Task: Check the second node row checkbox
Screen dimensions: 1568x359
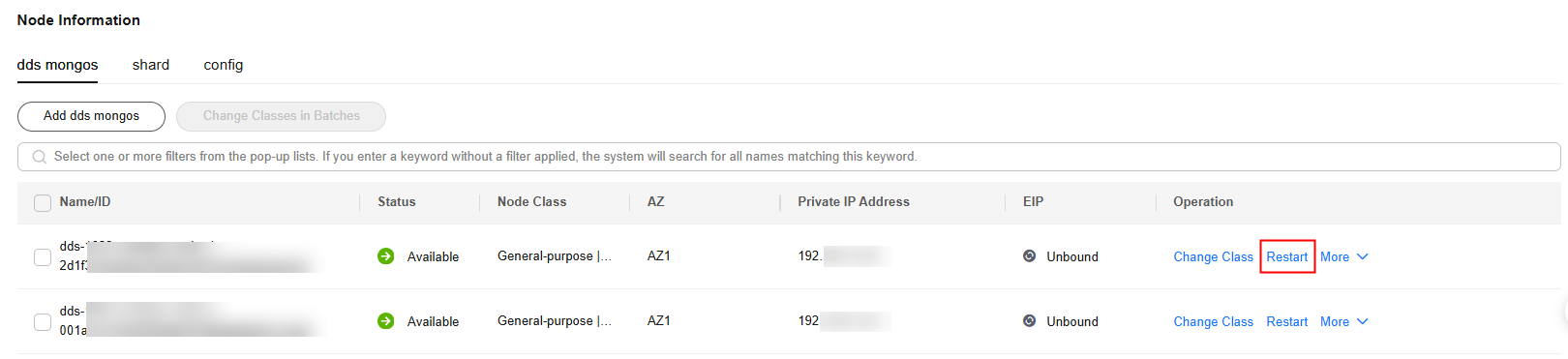Action: point(43,322)
